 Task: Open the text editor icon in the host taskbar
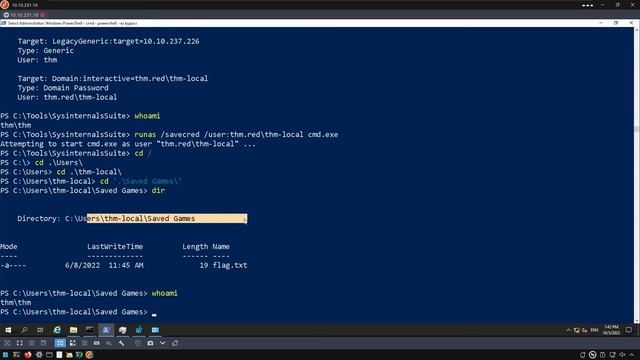[59, 355]
